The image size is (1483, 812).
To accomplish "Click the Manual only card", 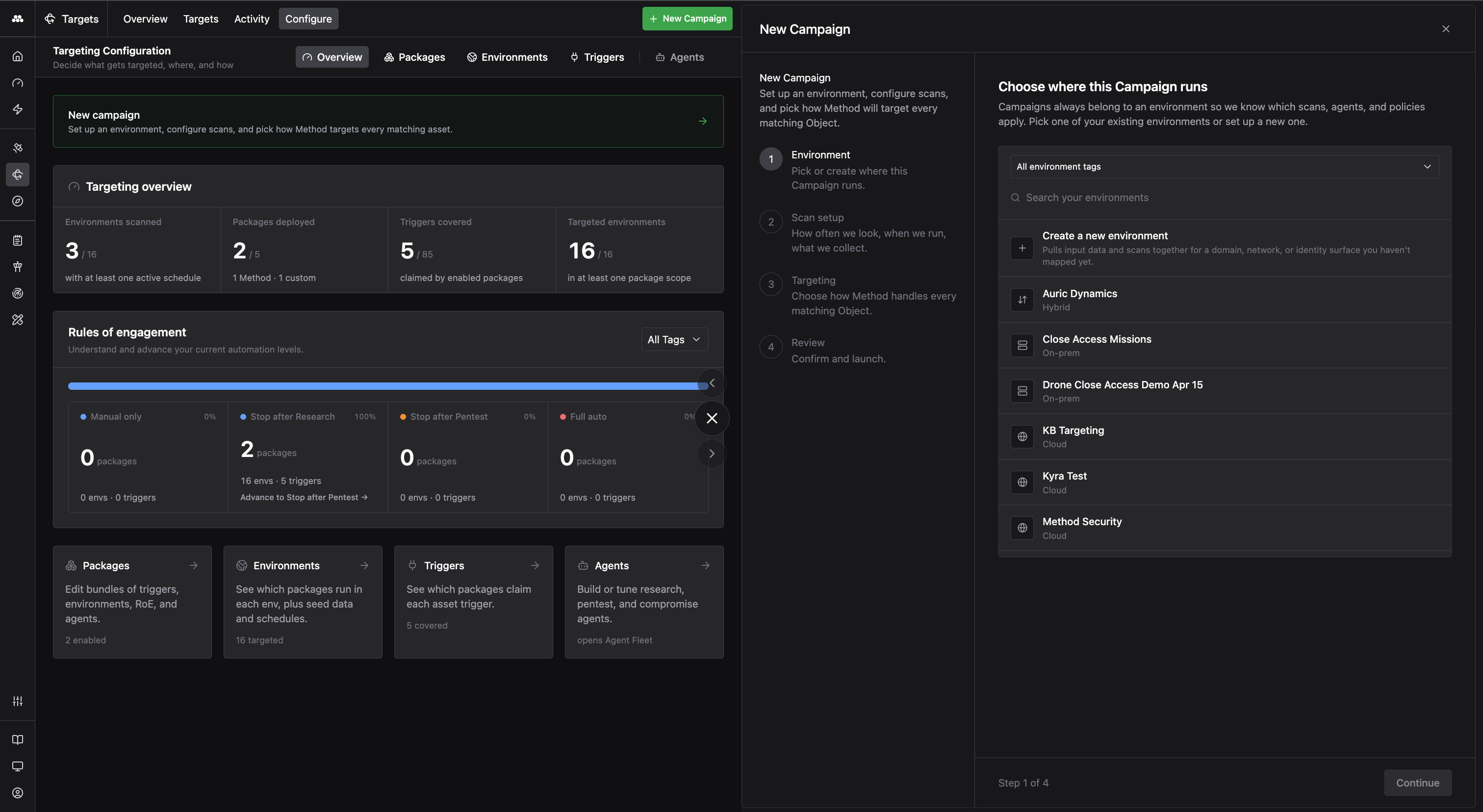I will tap(148, 457).
